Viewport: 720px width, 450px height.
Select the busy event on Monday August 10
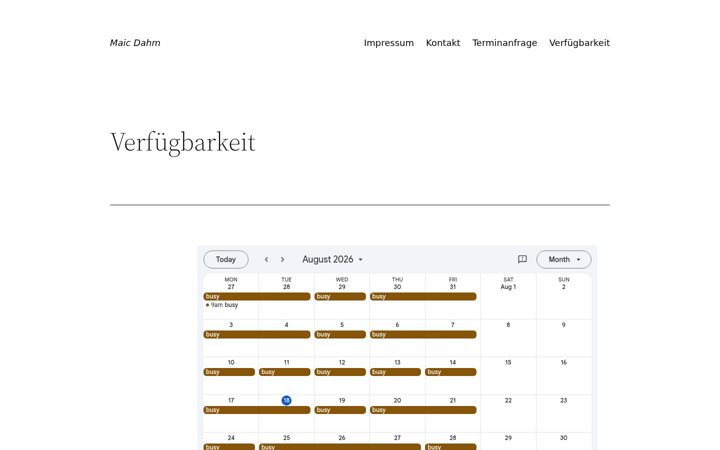click(229, 372)
